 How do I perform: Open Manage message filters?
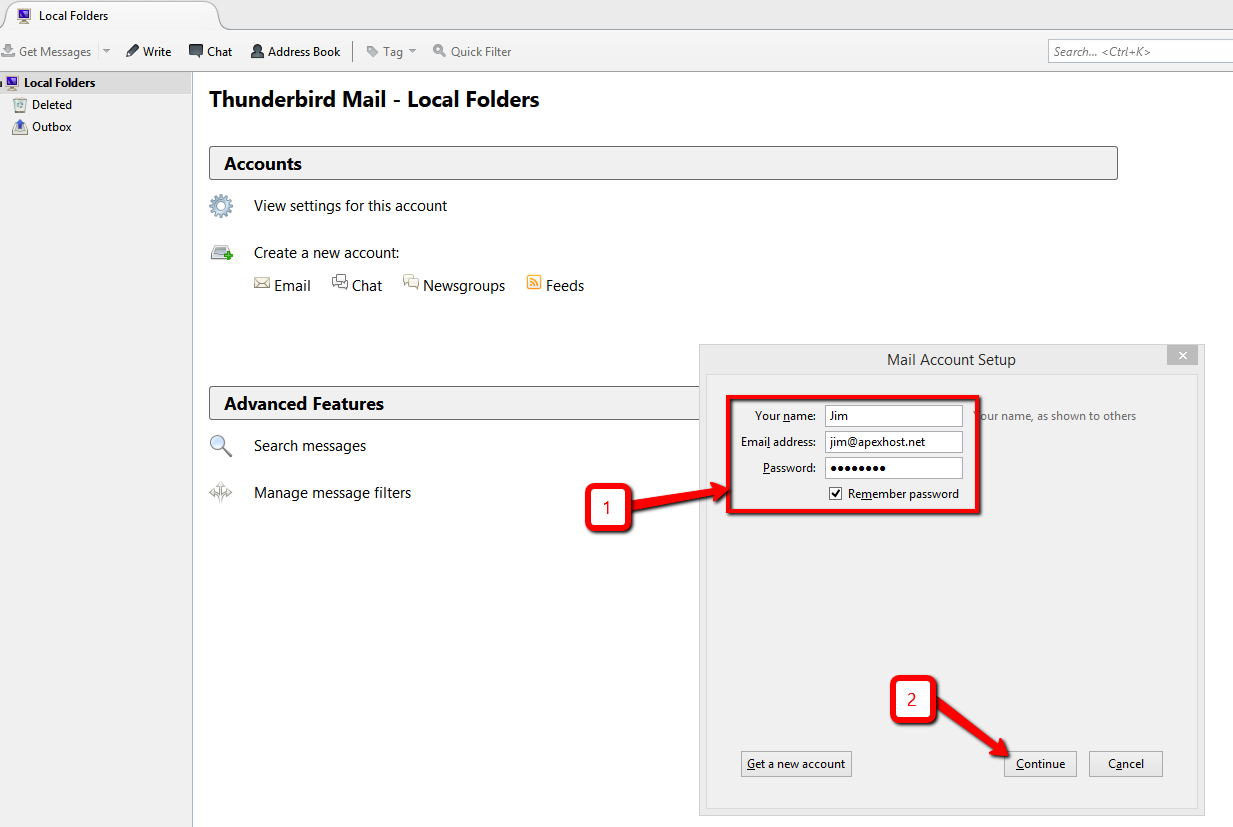click(332, 493)
